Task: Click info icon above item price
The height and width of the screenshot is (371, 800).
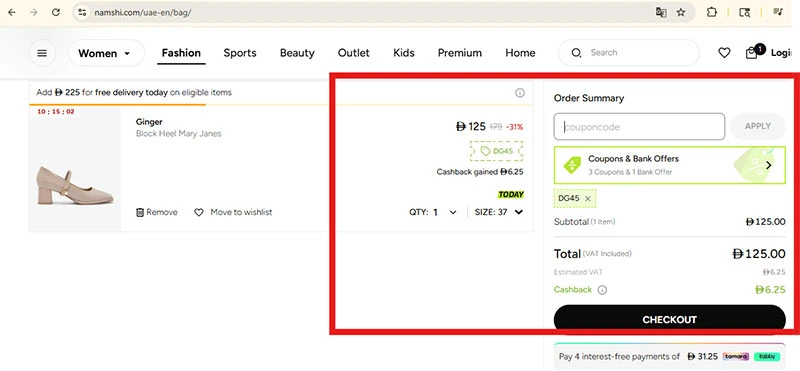Action: click(x=519, y=93)
